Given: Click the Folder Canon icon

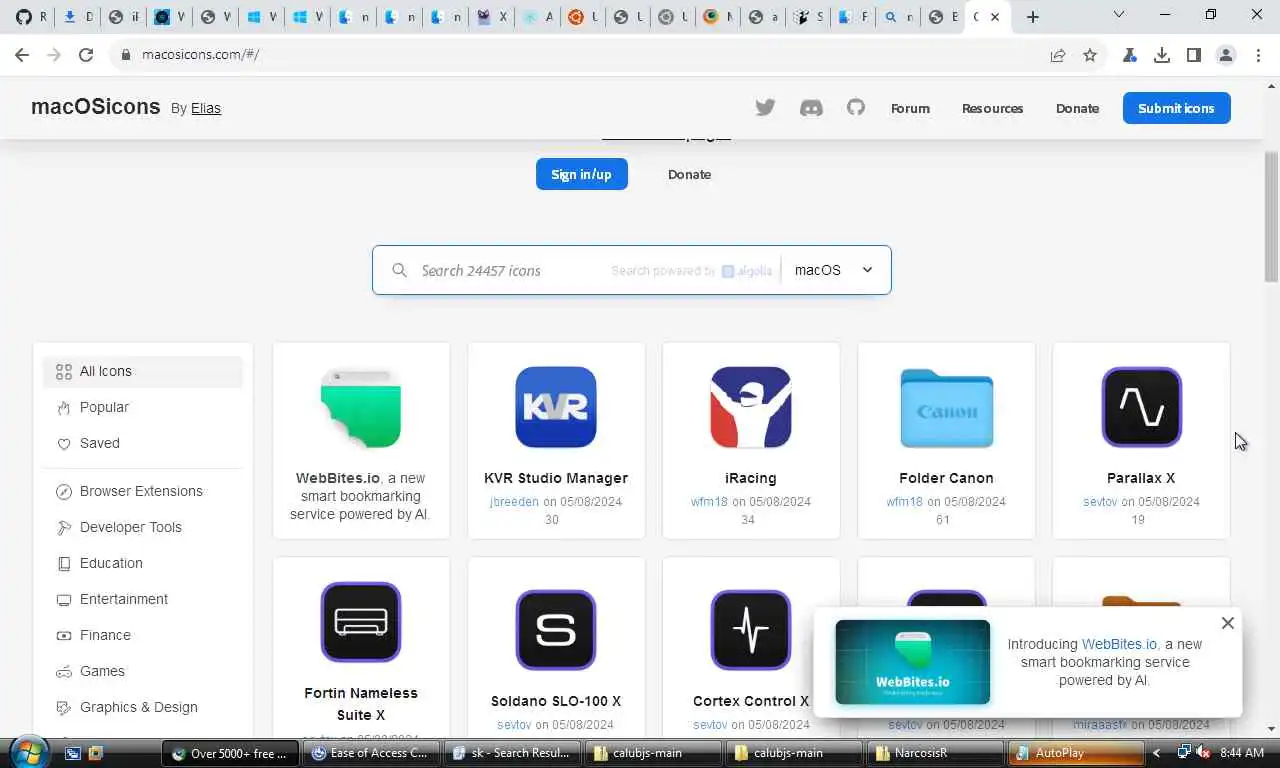Looking at the screenshot, I should coord(946,407).
